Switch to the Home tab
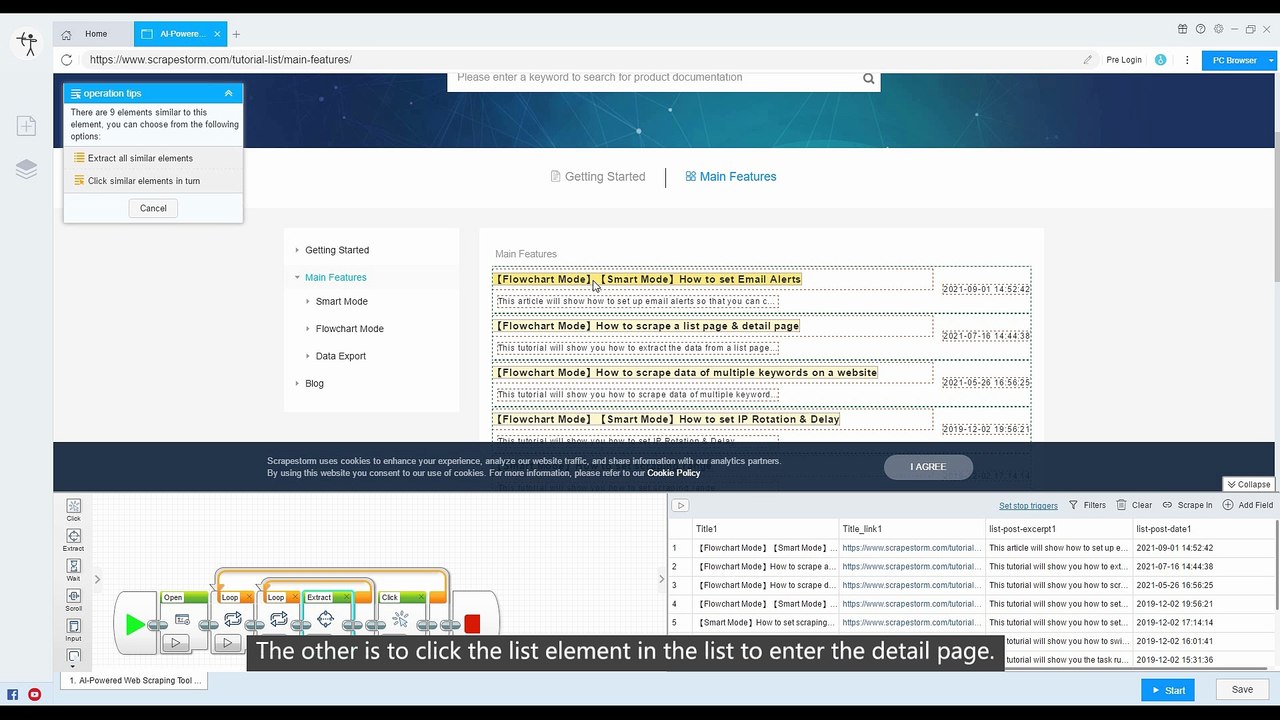Screen dimensions: 1280x720 click(92, 34)
